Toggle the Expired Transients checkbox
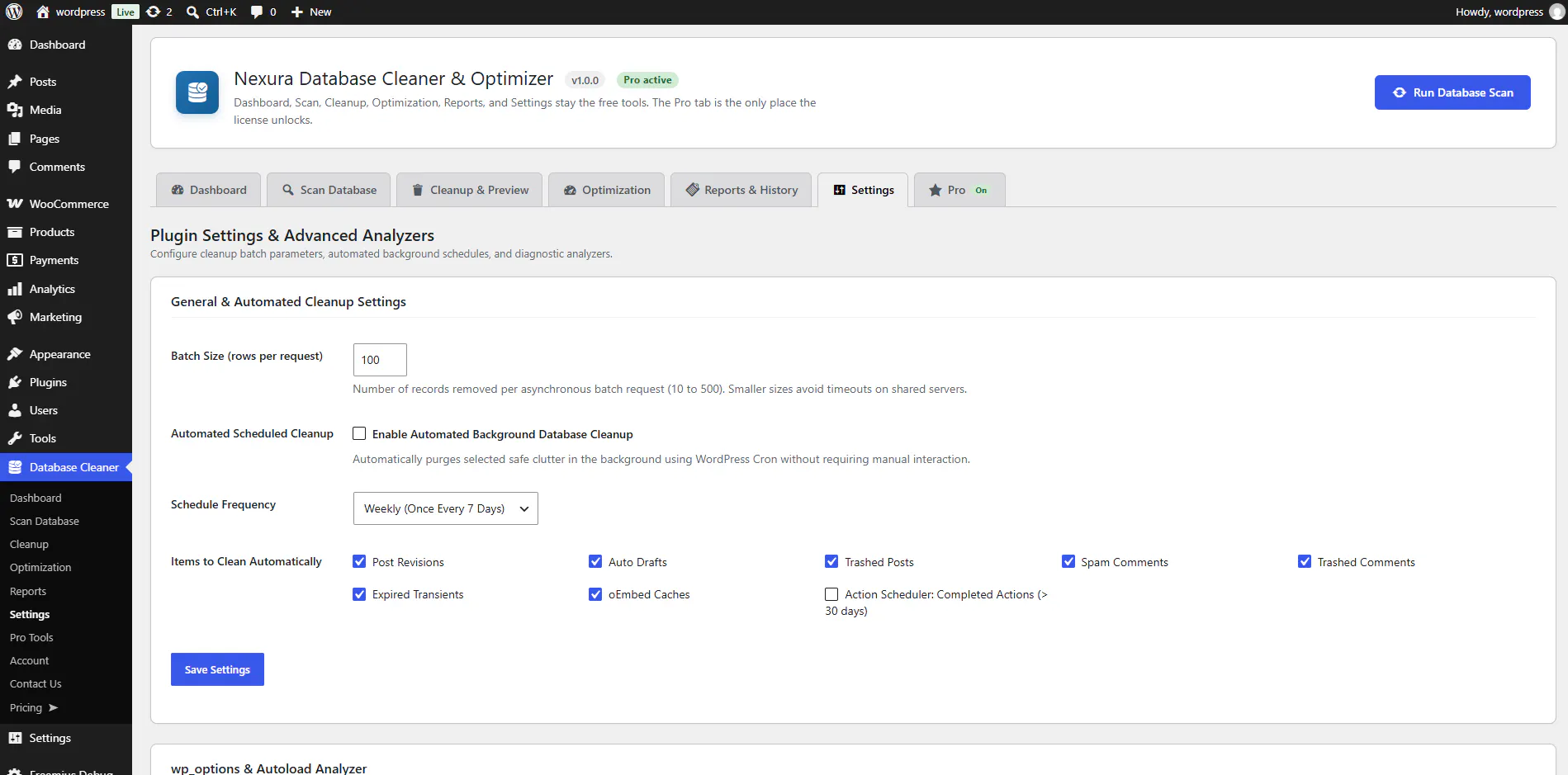This screenshot has width=1568, height=775. (359, 594)
